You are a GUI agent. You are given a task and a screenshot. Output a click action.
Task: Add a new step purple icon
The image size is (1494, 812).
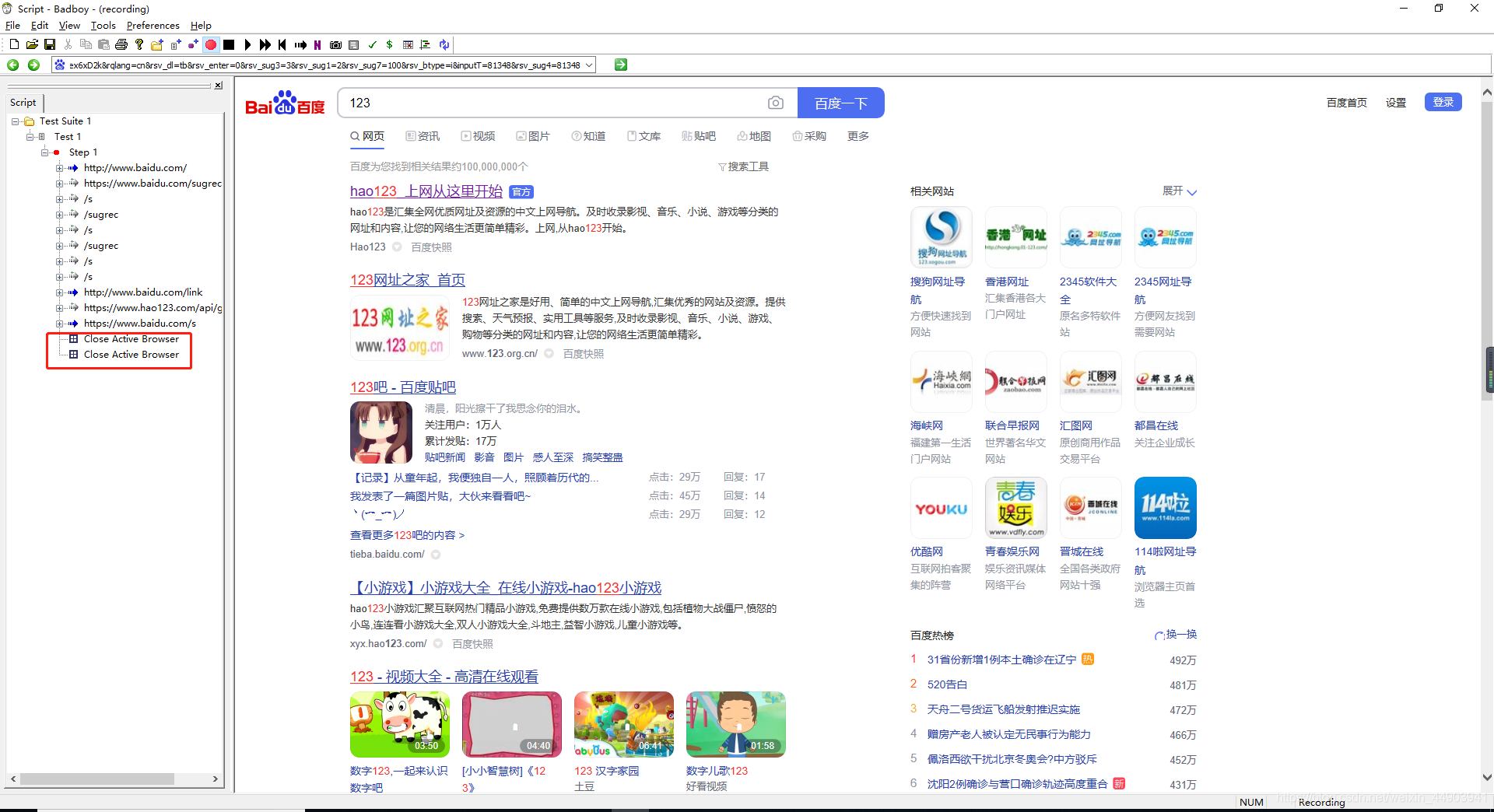[193, 44]
